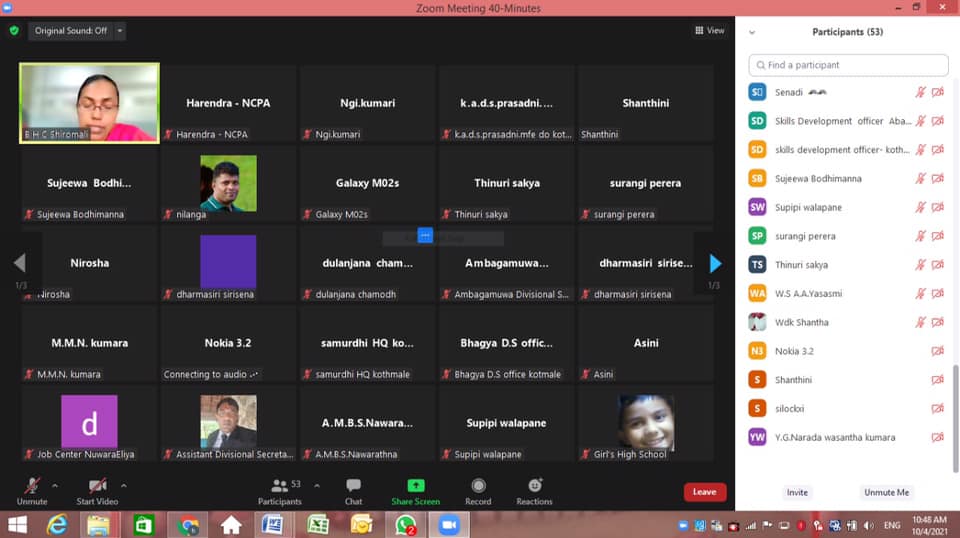Open Excel from the taskbar
960x538 pixels.
click(318, 525)
